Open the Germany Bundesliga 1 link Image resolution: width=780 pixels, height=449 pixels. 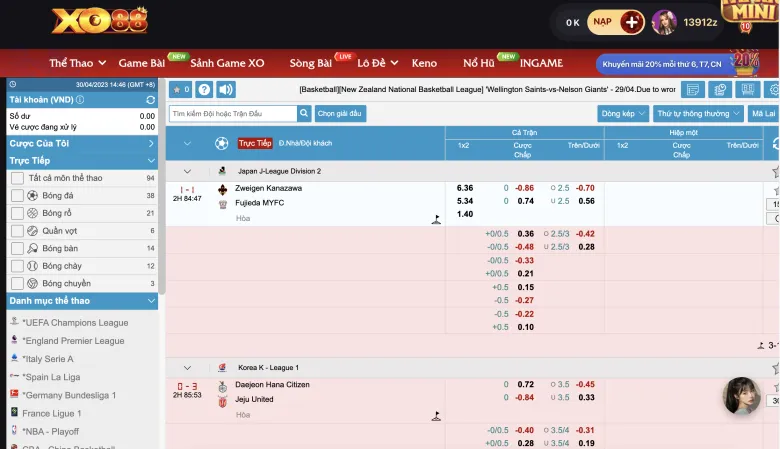[x=69, y=395]
